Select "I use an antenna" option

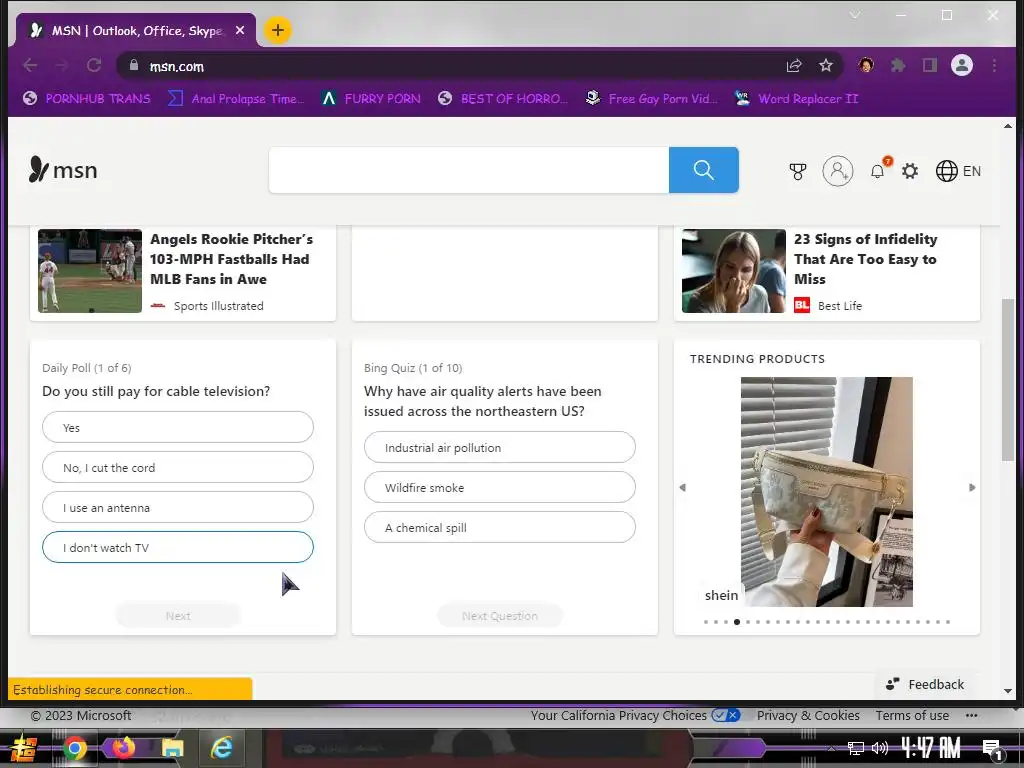[178, 507]
